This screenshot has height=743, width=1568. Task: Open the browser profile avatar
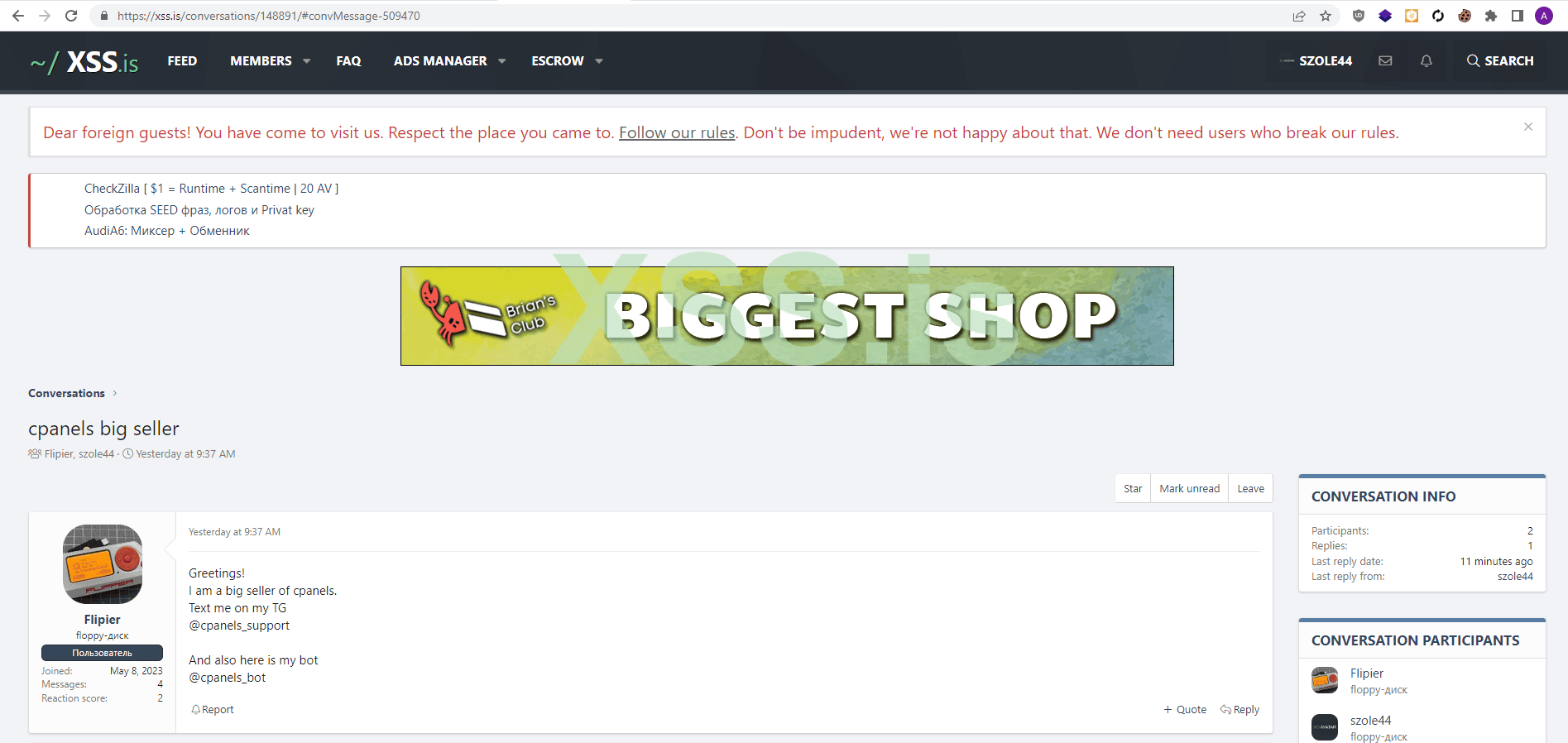[1544, 16]
